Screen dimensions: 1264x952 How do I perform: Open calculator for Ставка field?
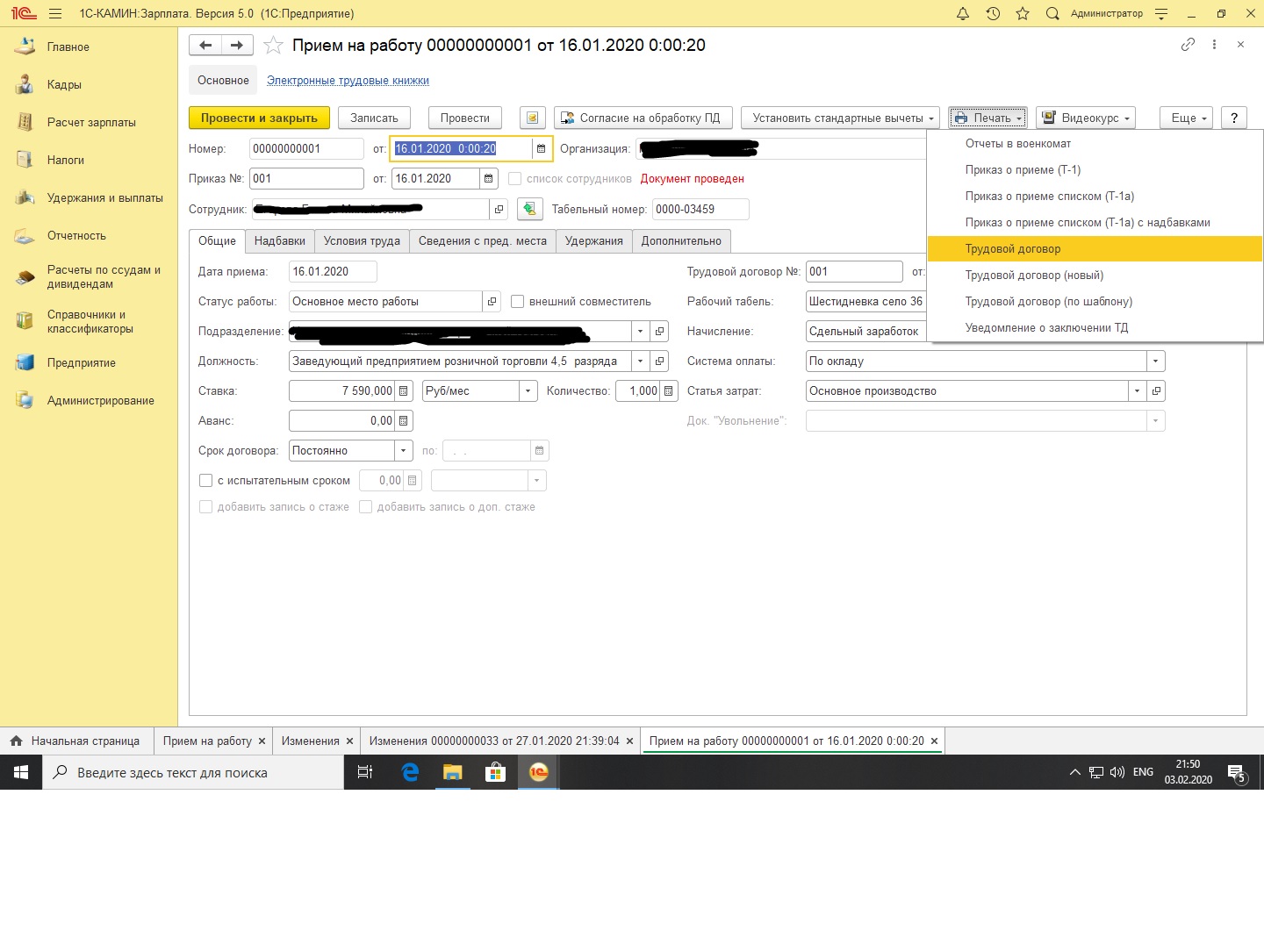pyautogui.click(x=404, y=391)
